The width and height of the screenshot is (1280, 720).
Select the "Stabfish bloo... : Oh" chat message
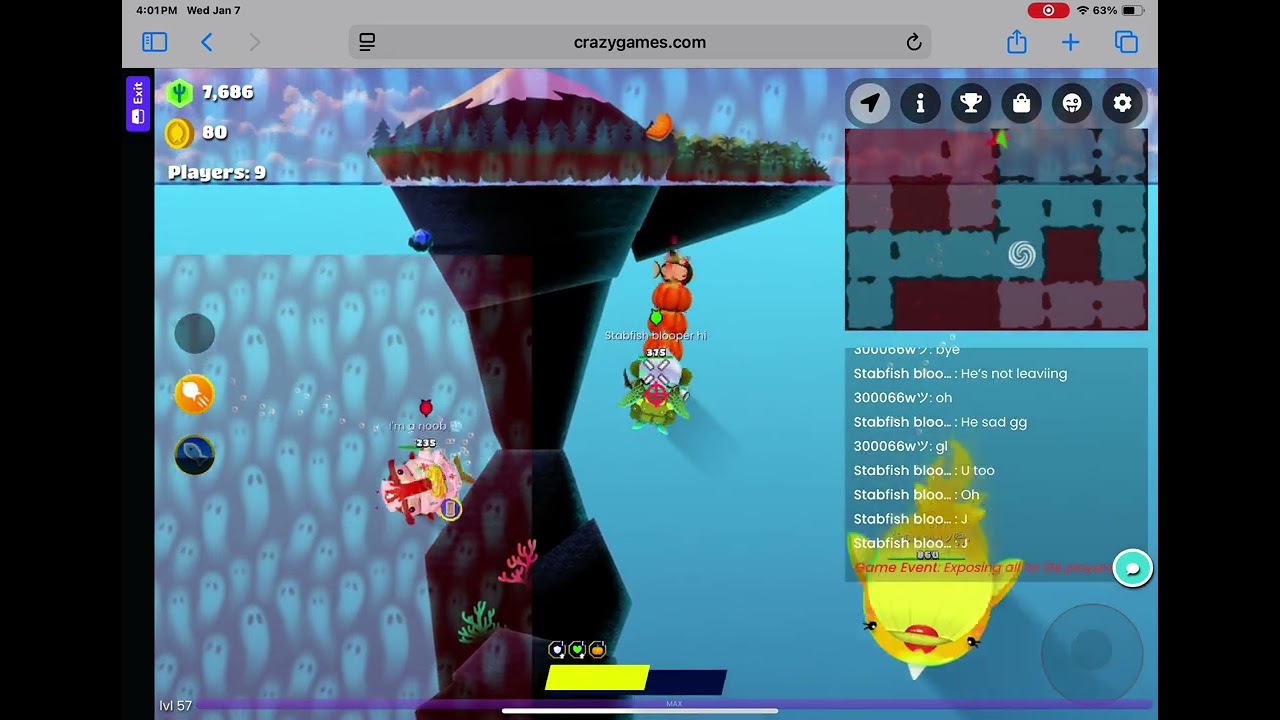point(916,495)
